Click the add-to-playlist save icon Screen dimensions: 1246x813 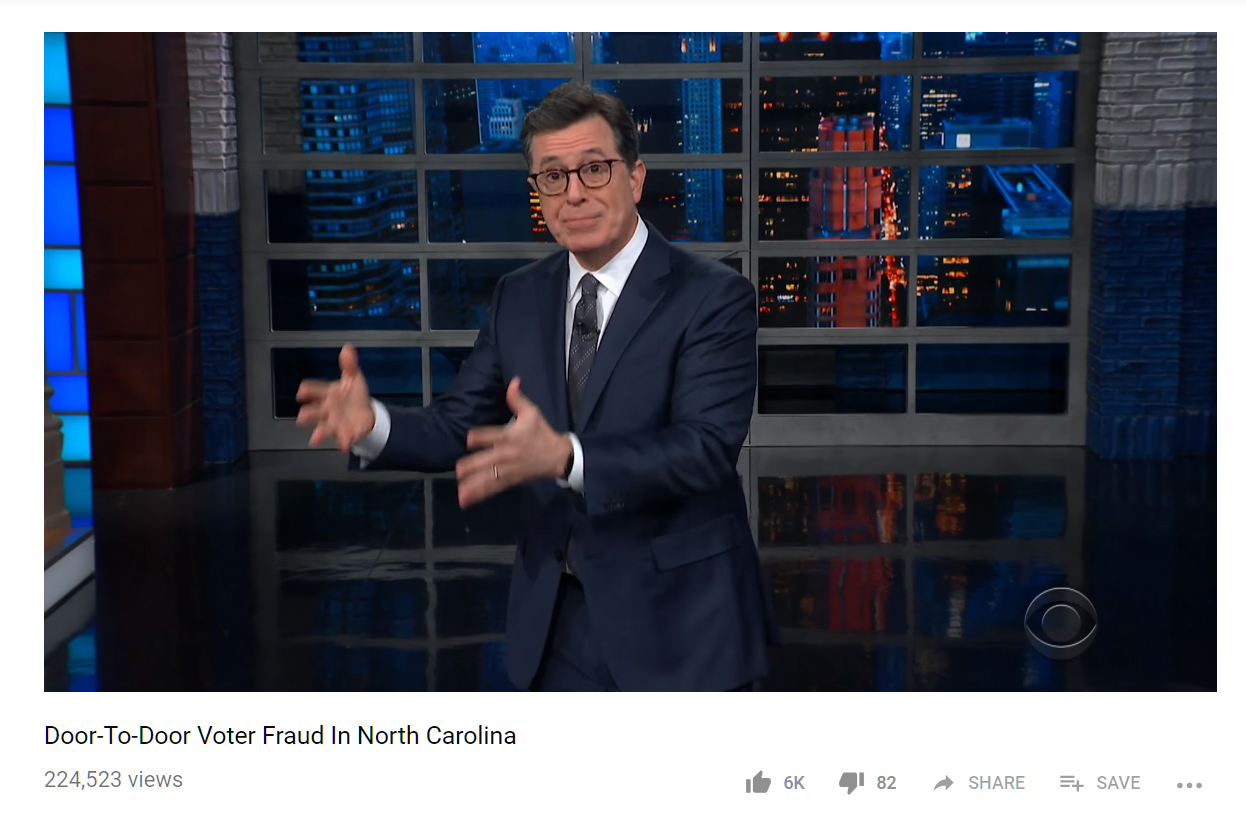[x=1071, y=783]
